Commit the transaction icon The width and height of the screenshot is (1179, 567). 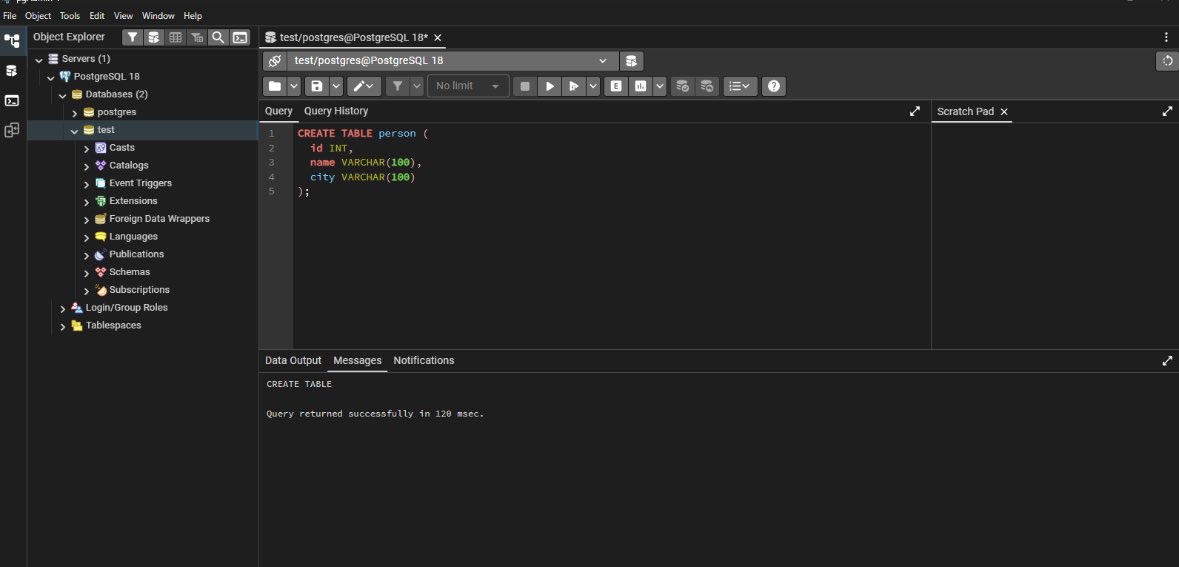tap(682, 86)
